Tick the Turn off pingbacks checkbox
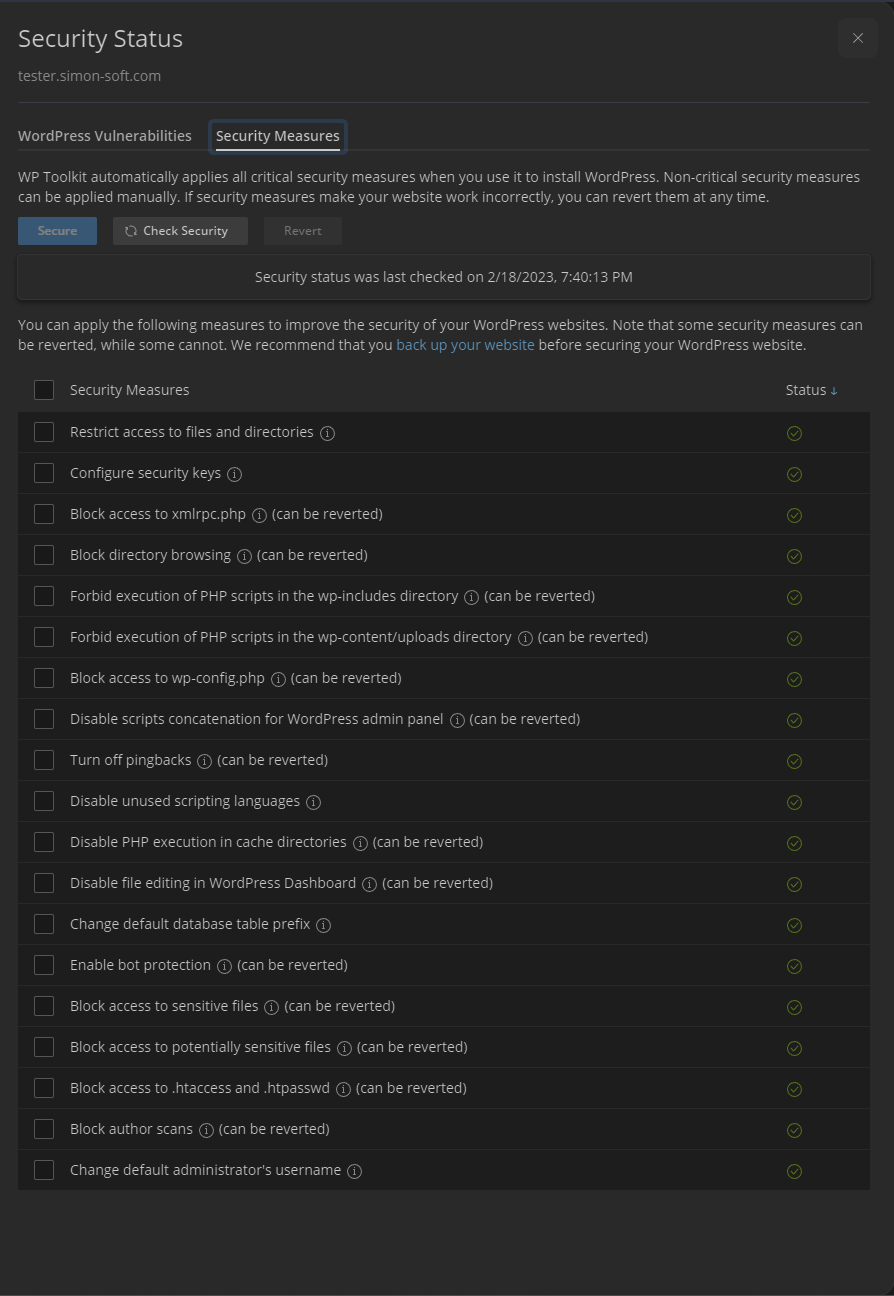 point(44,760)
